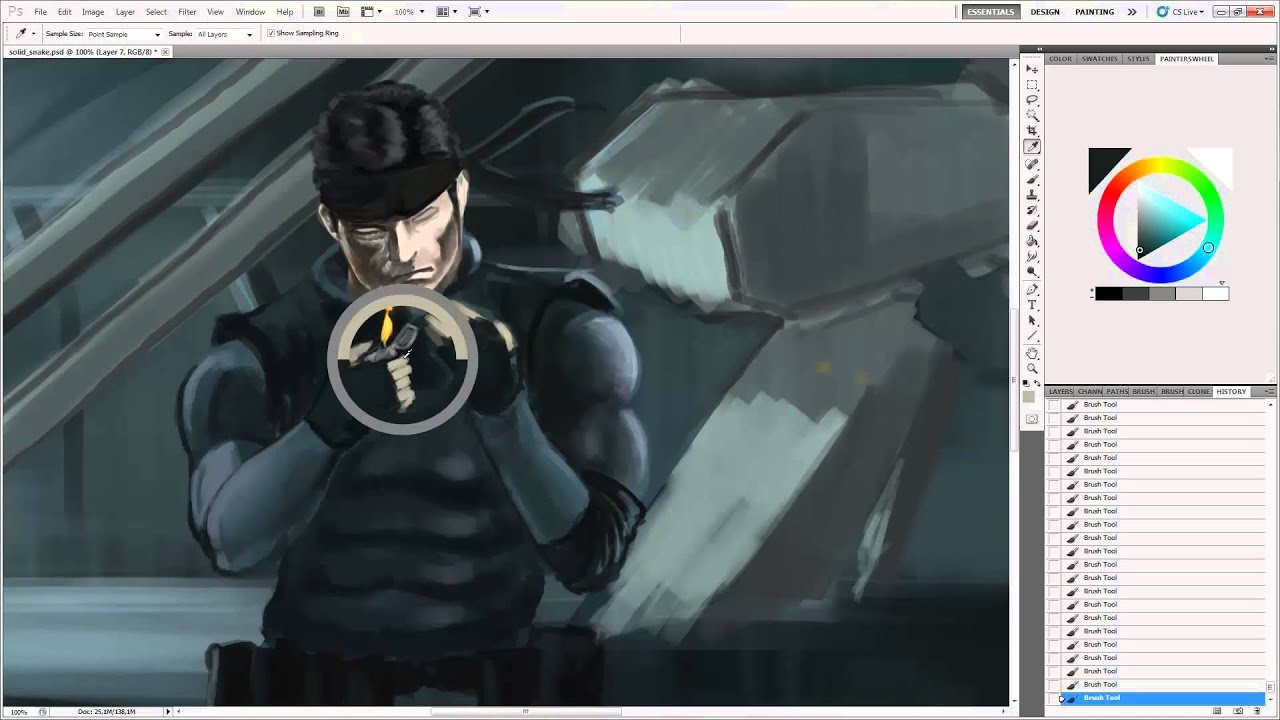Open the Layer menu
1280x720 pixels.
pos(125,12)
